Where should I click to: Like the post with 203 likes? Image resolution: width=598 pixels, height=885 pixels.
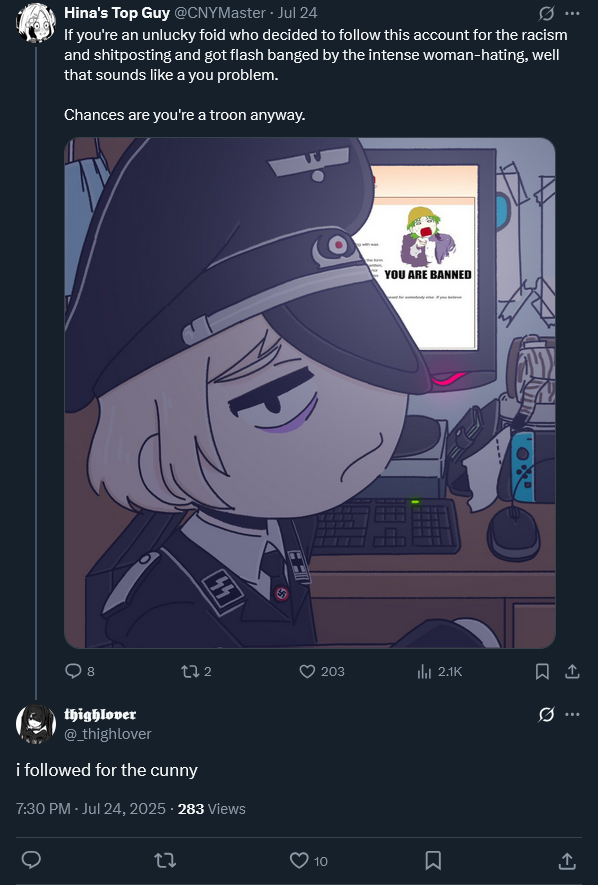coord(322,671)
